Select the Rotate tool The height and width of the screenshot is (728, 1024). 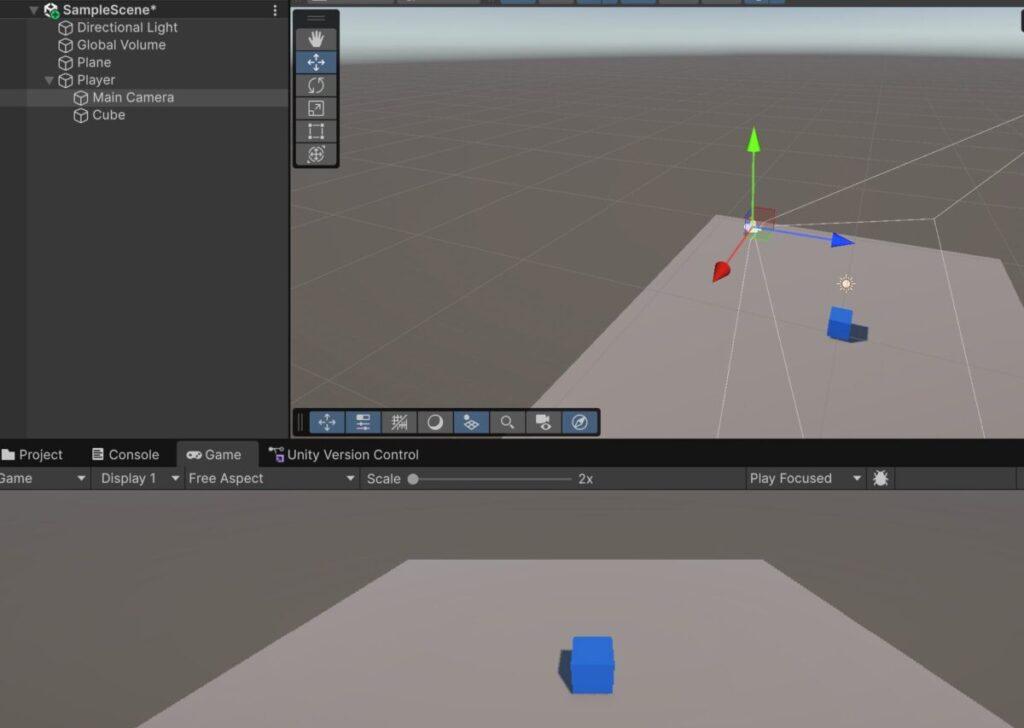[316, 85]
